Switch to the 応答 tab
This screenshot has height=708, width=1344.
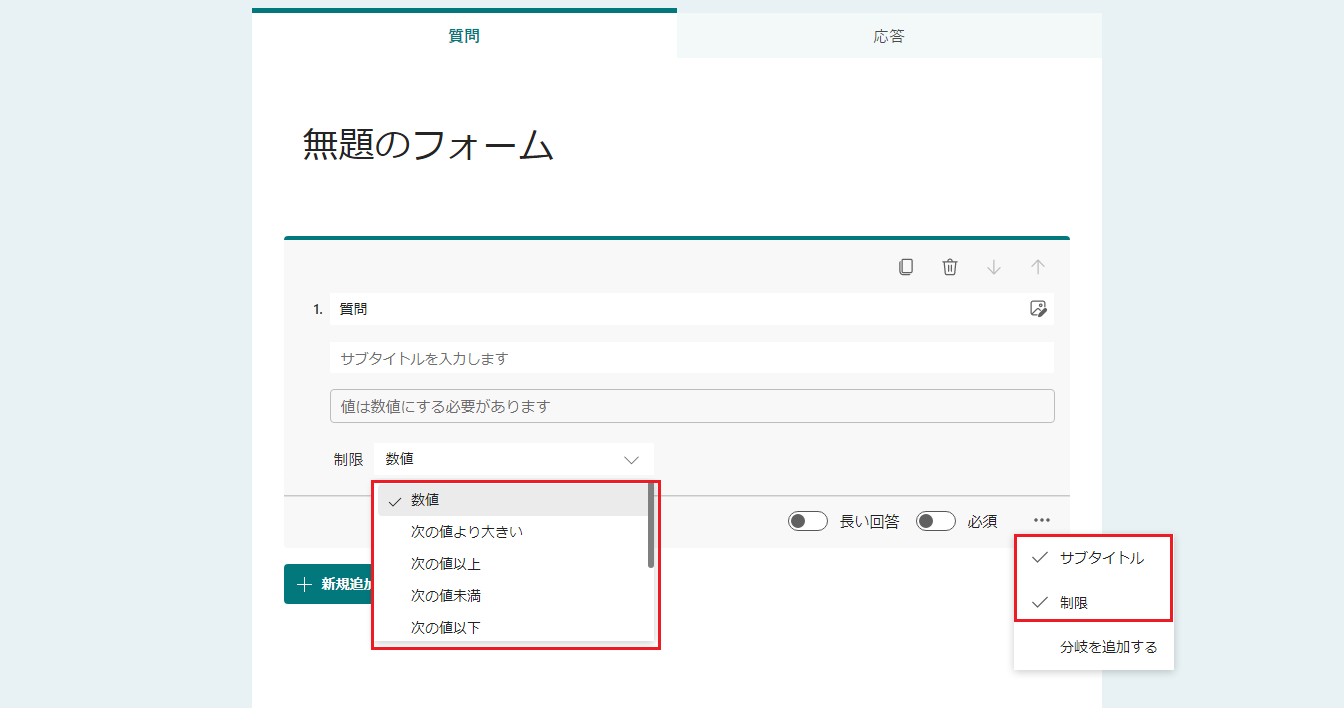click(x=889, y=36)
